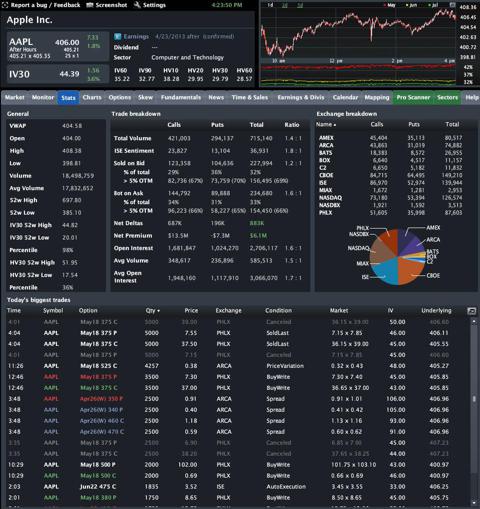Click the biggest trades vertical scrollbar thumb
The width and height of the screenshot is (480, 509).
(474, 399)
